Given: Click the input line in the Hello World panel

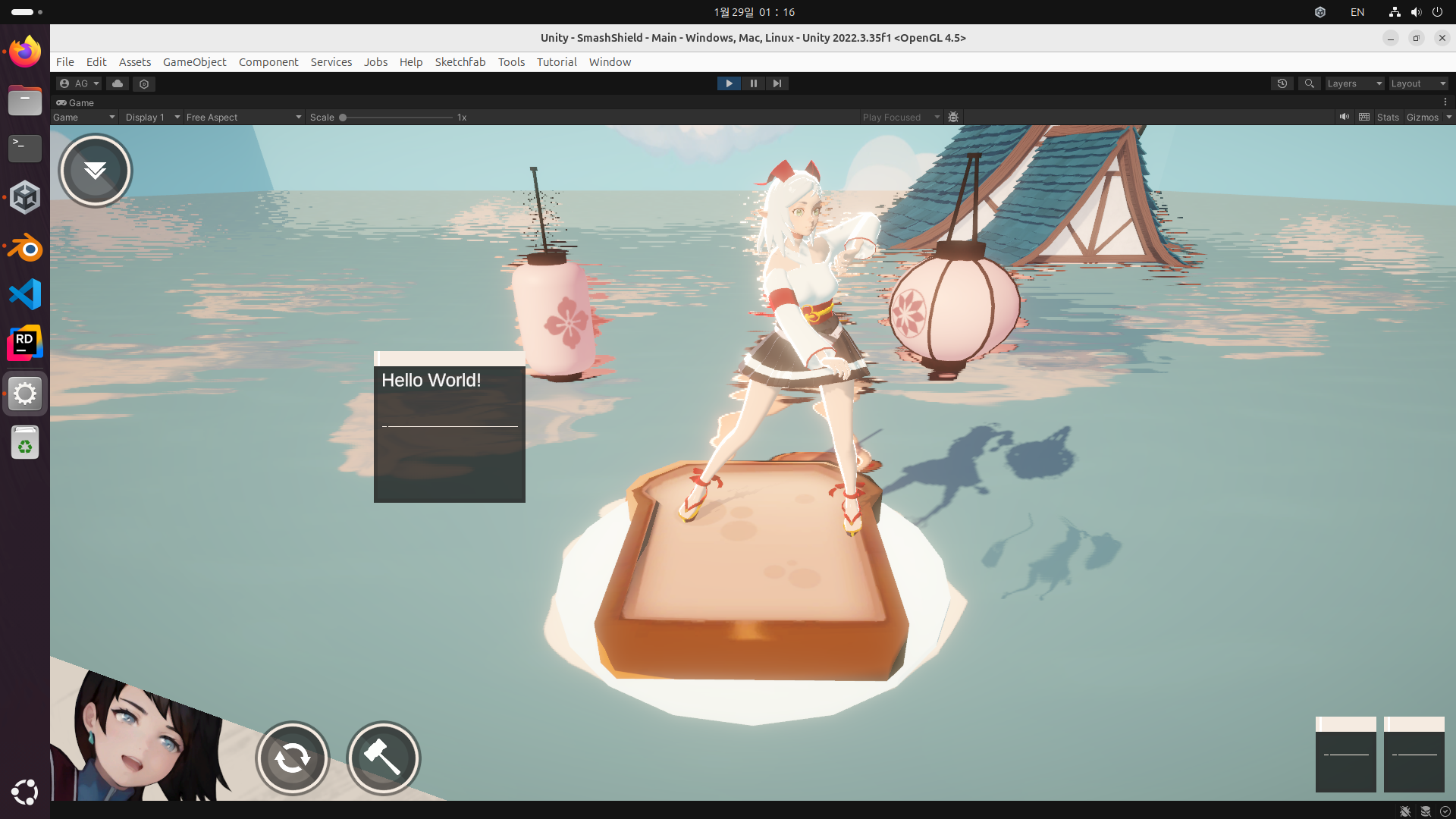Looking at the screenshot, I should click(x=450, y=426).
